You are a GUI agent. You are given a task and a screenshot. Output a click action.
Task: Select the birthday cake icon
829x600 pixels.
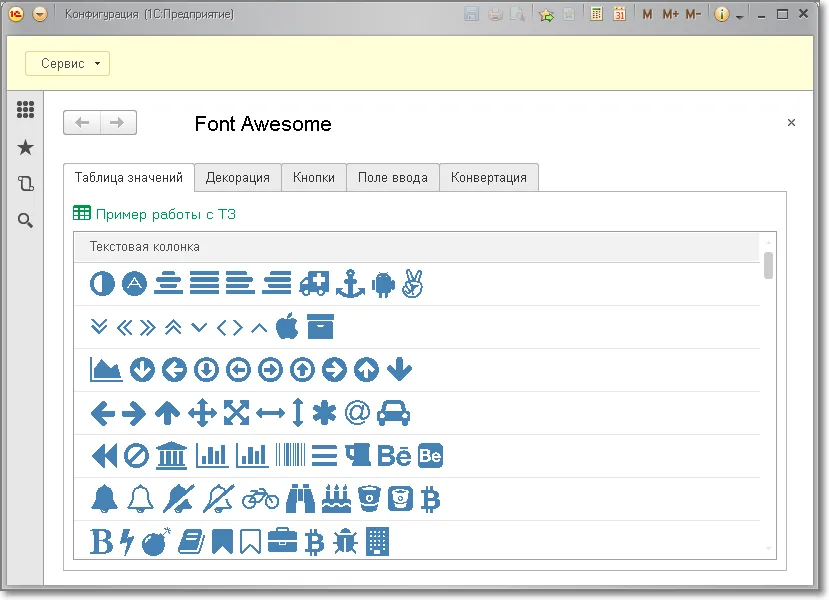point(336,499)
